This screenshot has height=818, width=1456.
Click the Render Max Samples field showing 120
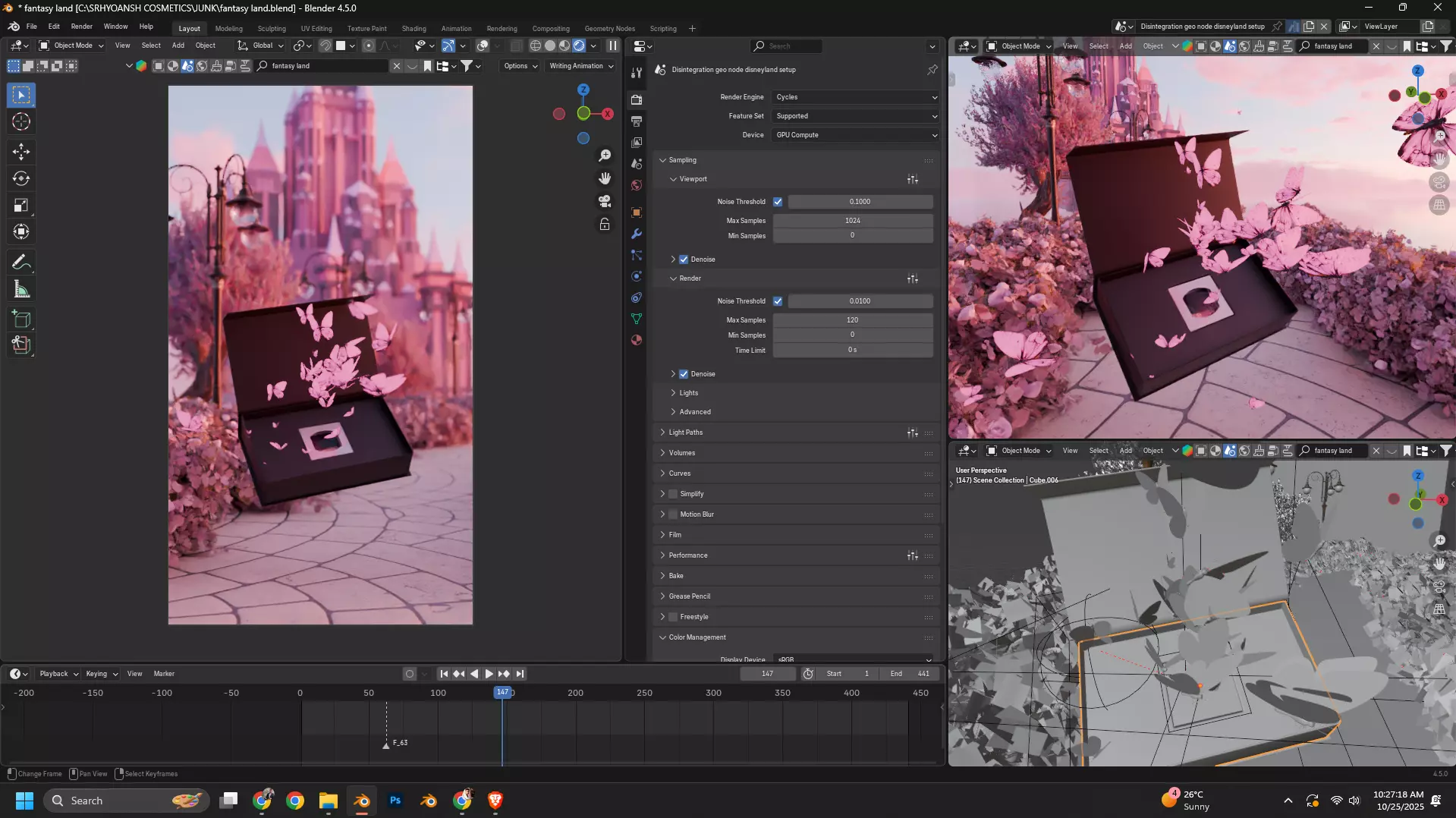coord(853,320)
